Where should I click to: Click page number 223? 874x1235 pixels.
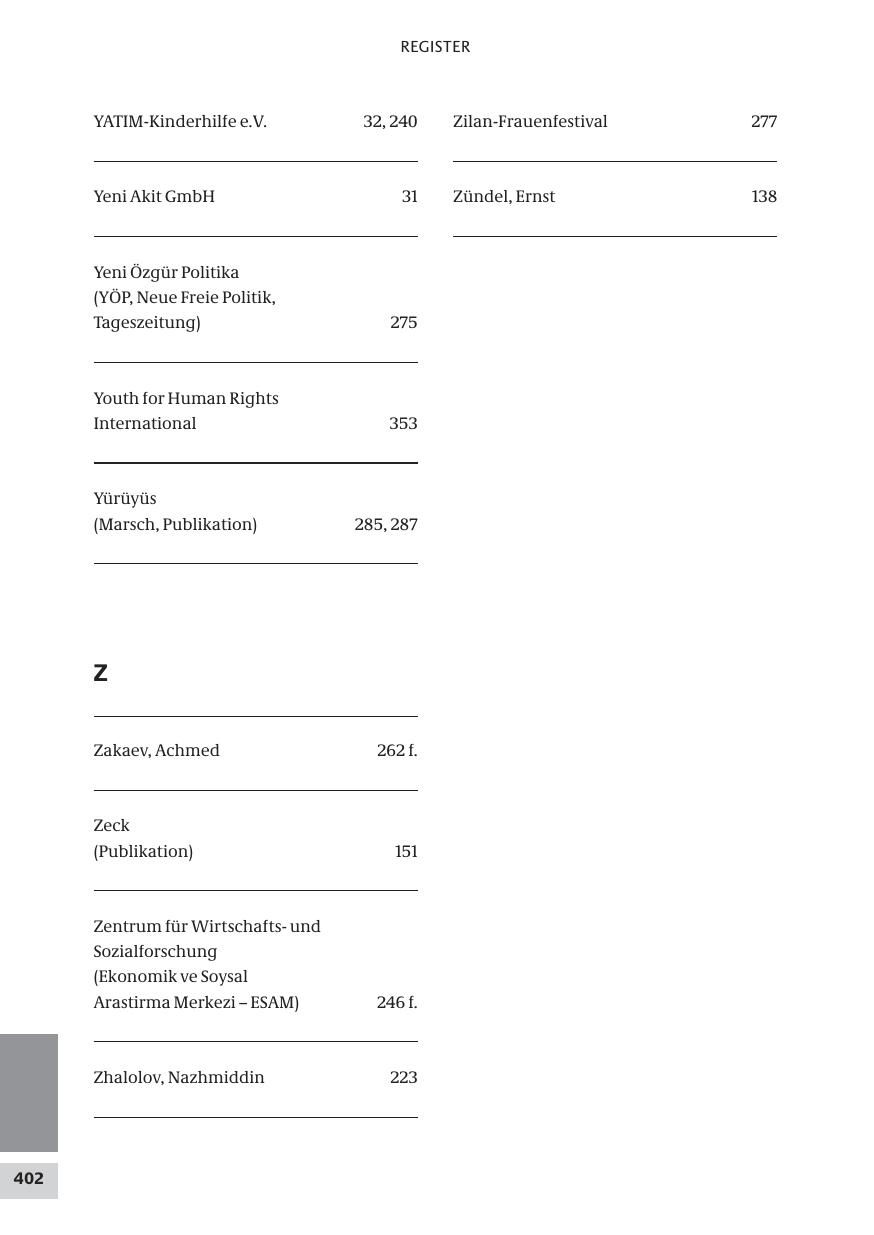coord(403,1078)
